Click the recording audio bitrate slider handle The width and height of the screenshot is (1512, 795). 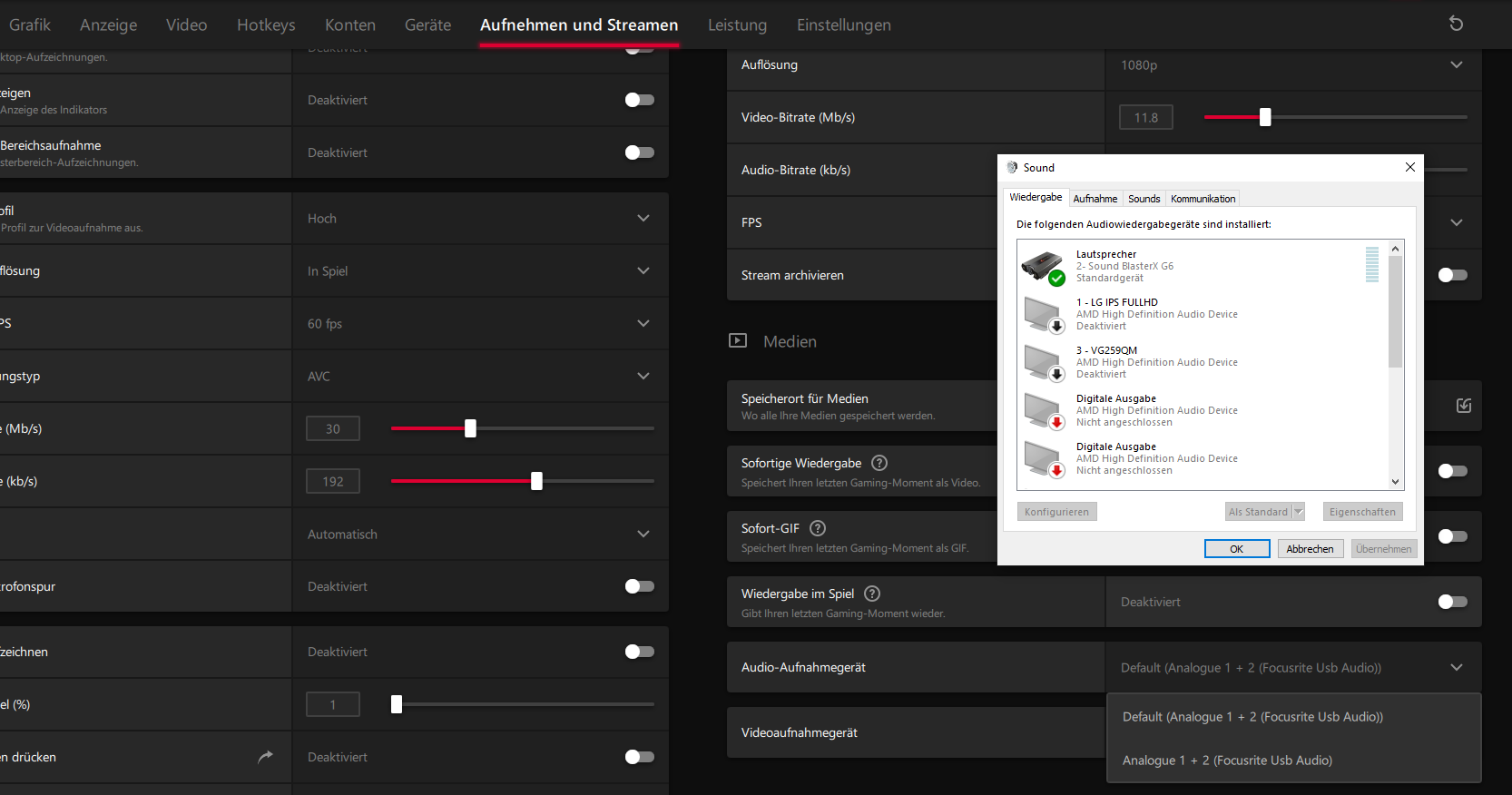point(536,481)
